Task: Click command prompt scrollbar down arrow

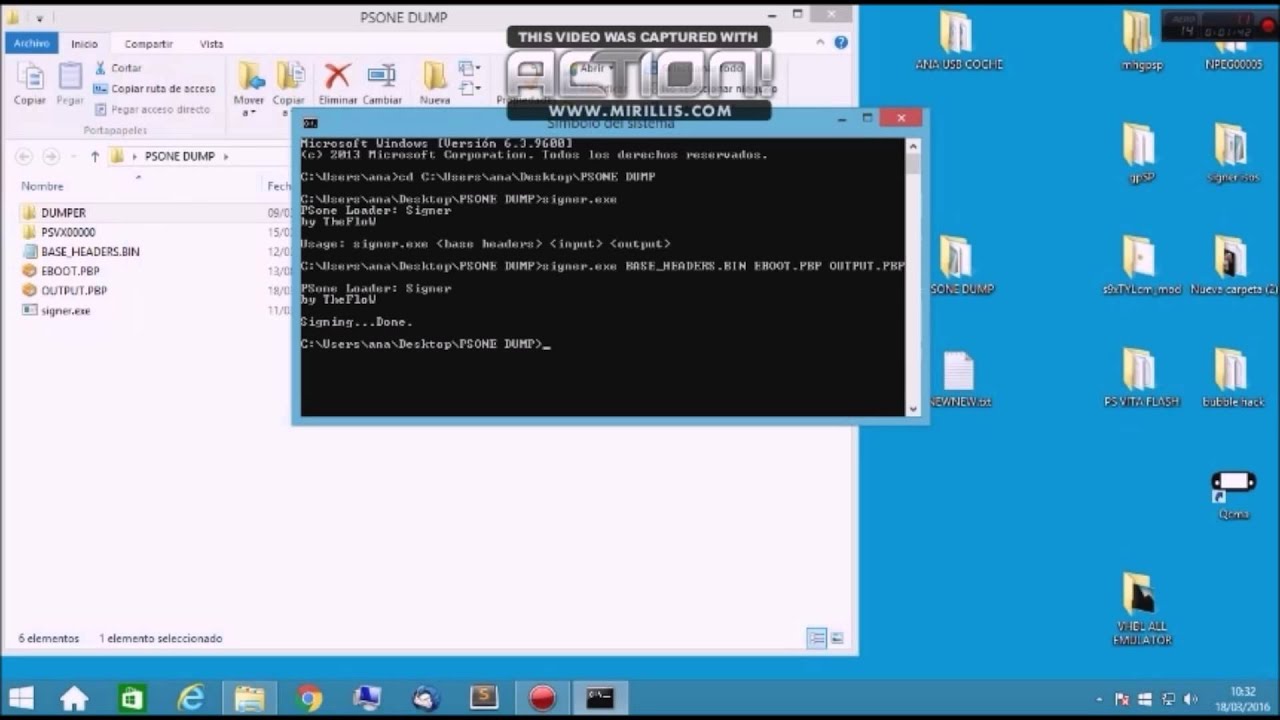Action: pyautogui.click(x=913, y=408)
